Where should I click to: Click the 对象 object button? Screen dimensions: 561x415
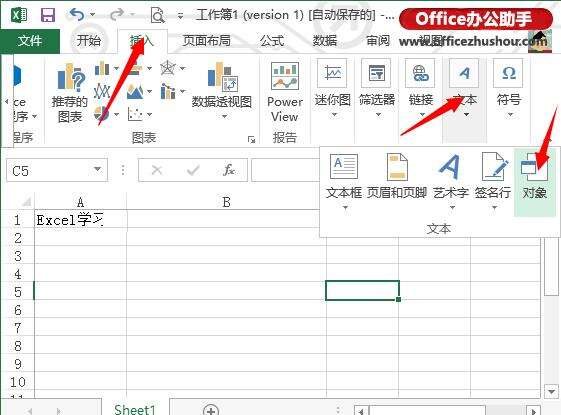[535, 182]
